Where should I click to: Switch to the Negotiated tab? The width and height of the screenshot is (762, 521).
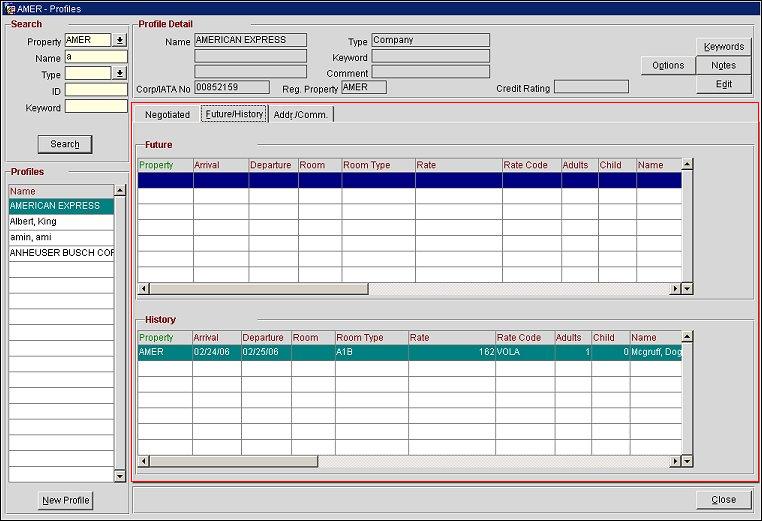point(167,115)
